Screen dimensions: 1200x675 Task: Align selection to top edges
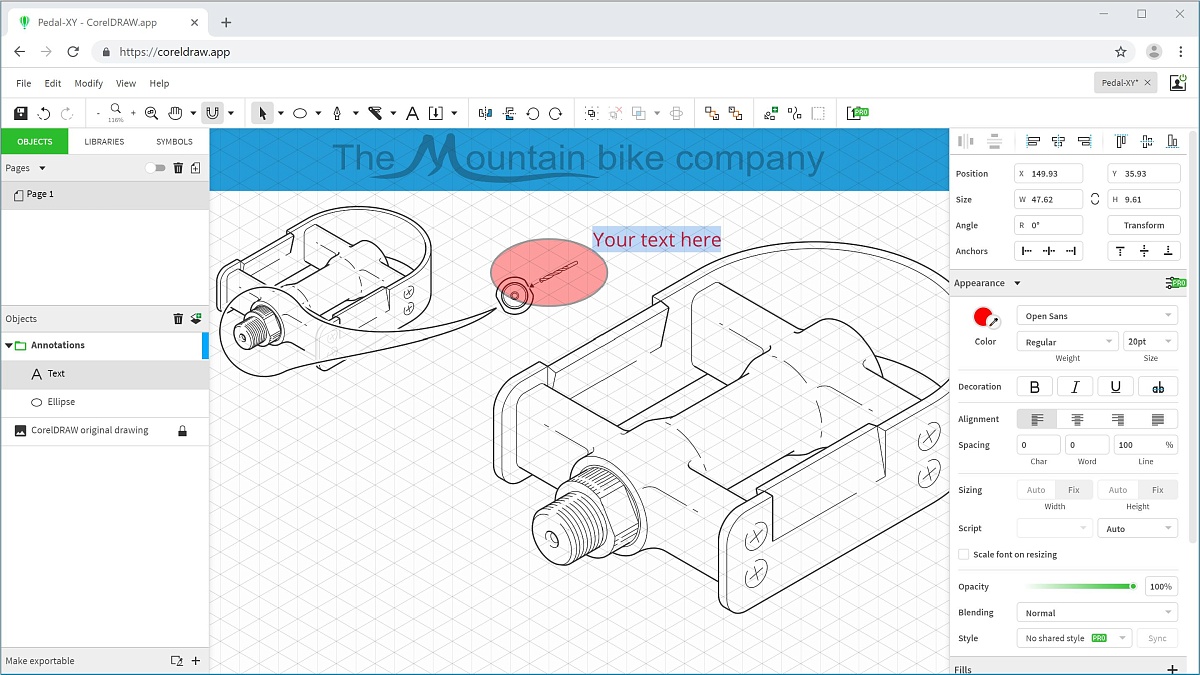[1121, 142]
